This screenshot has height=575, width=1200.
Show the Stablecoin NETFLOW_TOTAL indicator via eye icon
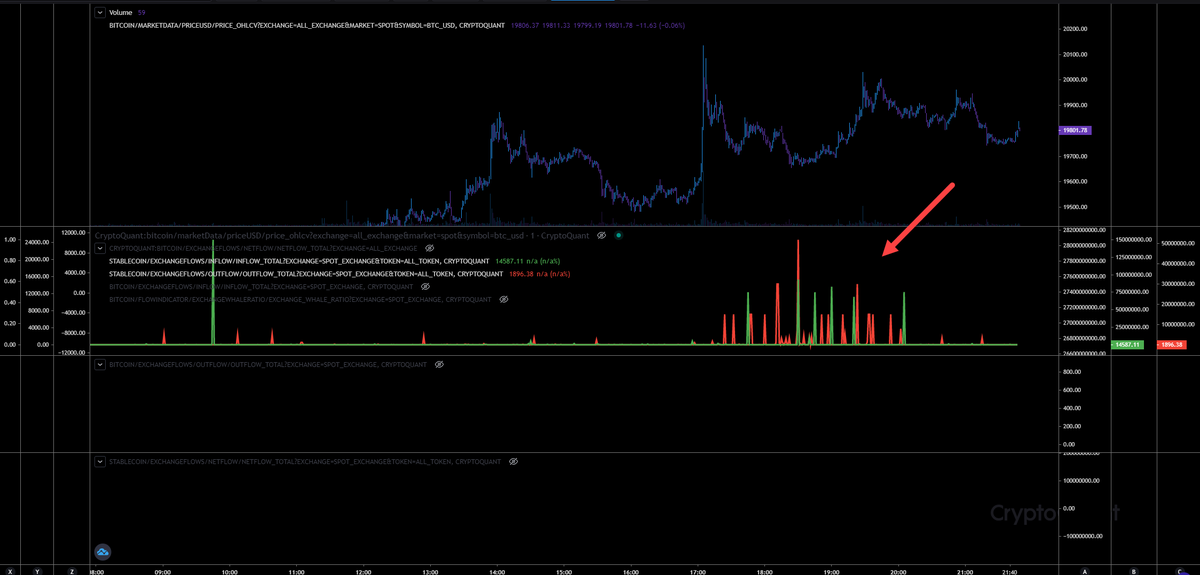coord(513,462)
